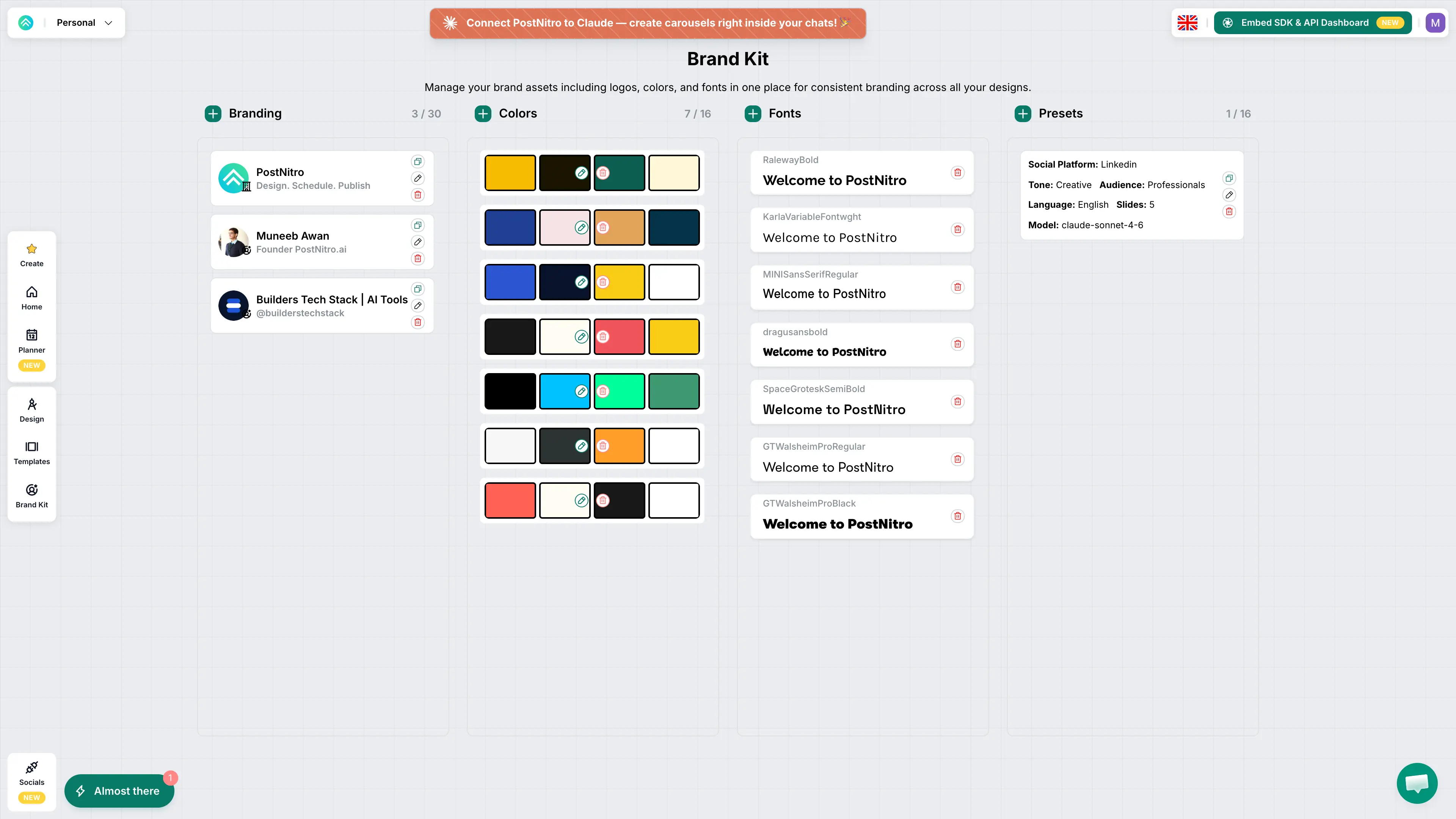Click the add Colors plus icon
This screenshot has height=819, width=1456.
click(x=483, y=114)
